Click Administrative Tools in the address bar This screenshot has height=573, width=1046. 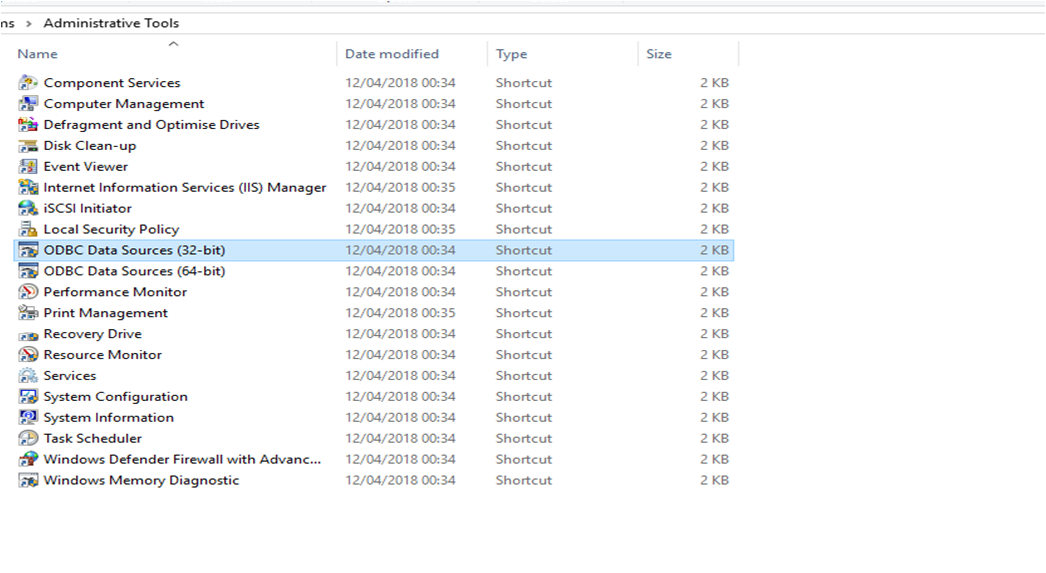tap(111, 23)
